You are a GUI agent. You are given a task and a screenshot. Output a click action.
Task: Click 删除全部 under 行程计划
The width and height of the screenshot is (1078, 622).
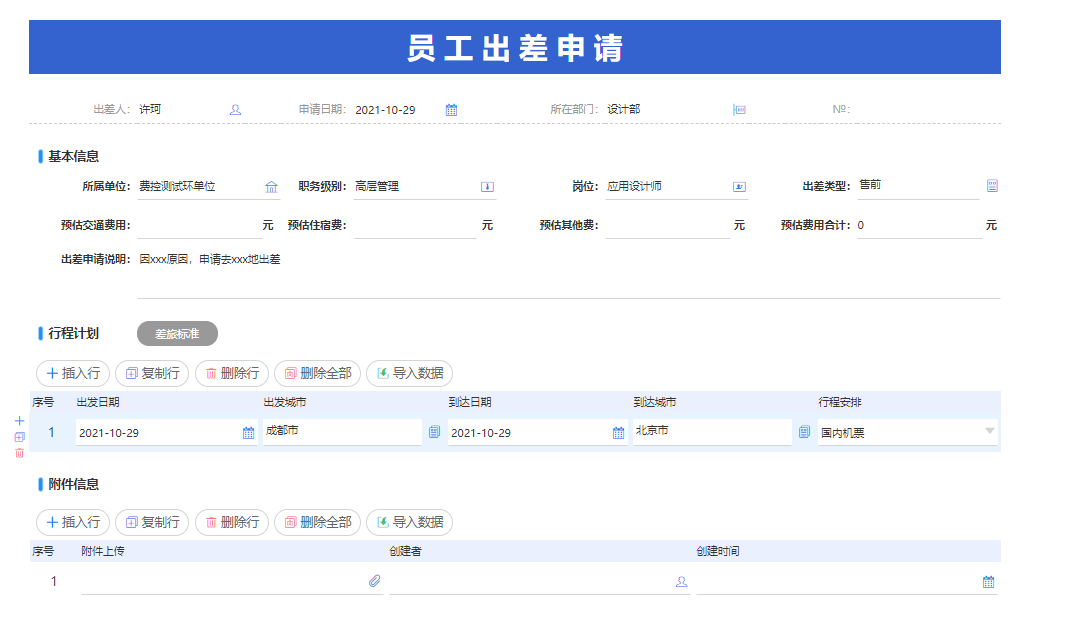coord(318,373)
